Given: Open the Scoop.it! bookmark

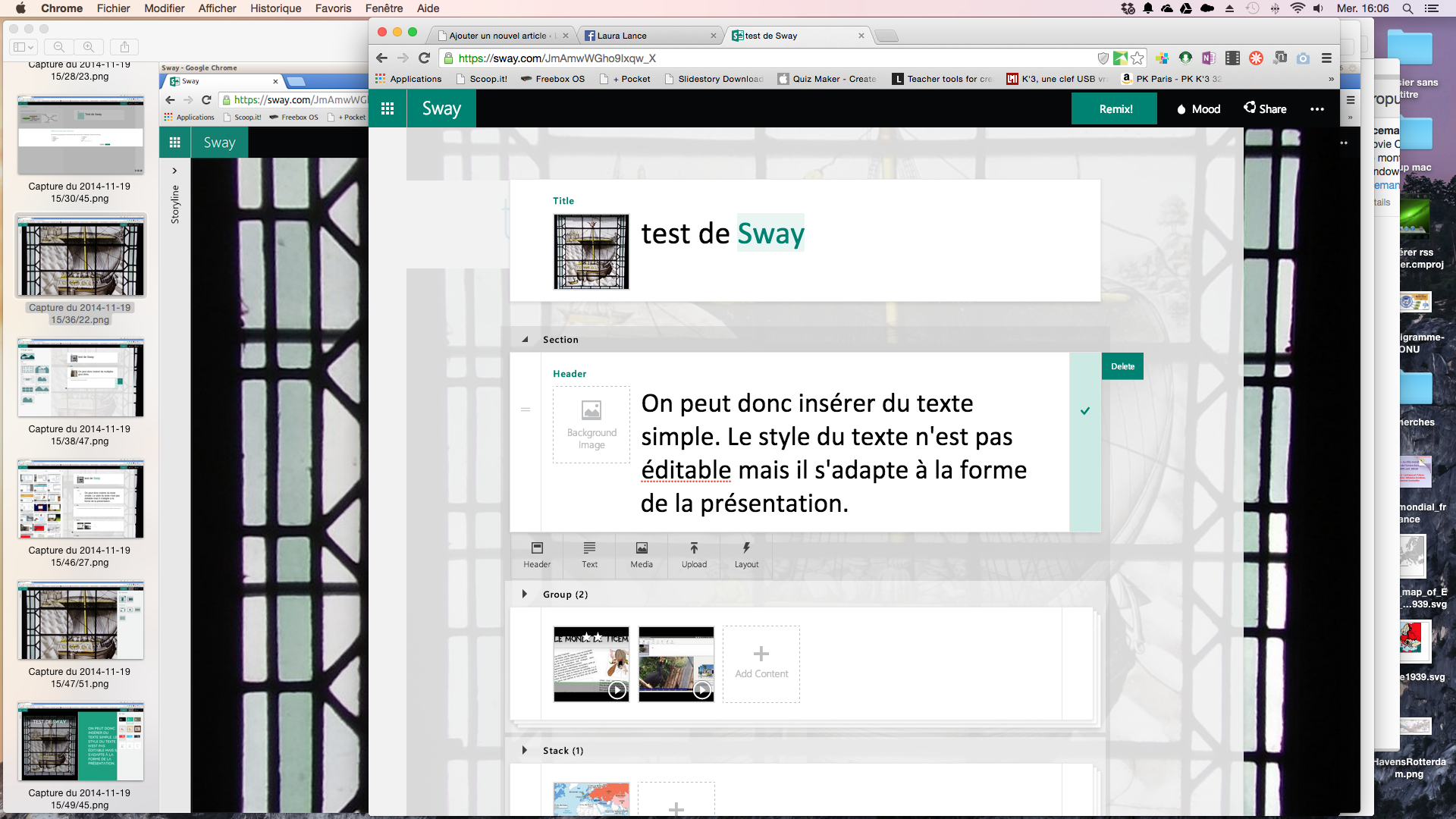Looking at the screenshot, I should (482, 79).
